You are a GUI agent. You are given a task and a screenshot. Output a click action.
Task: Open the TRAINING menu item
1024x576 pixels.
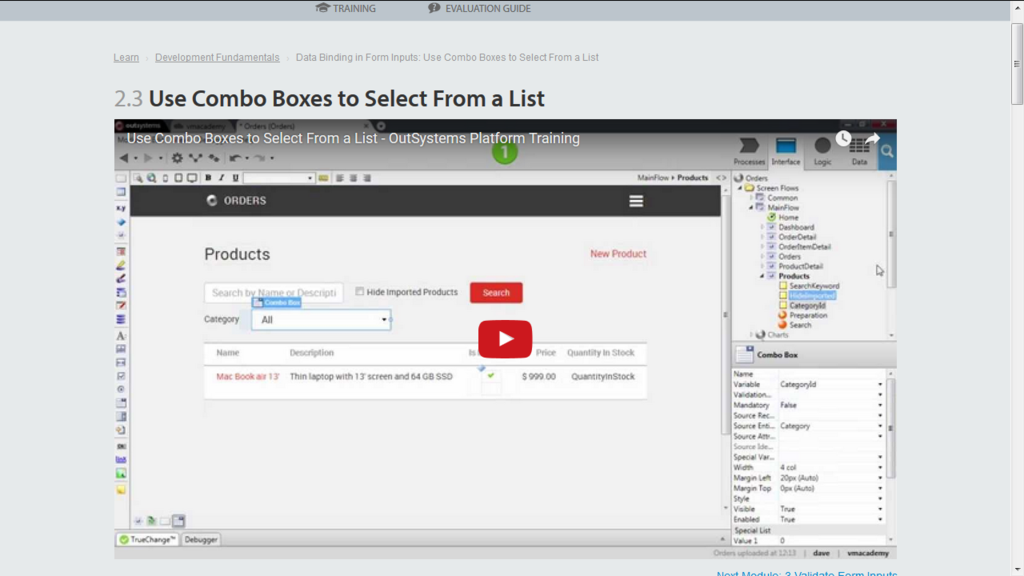click(x=345, y=8)
